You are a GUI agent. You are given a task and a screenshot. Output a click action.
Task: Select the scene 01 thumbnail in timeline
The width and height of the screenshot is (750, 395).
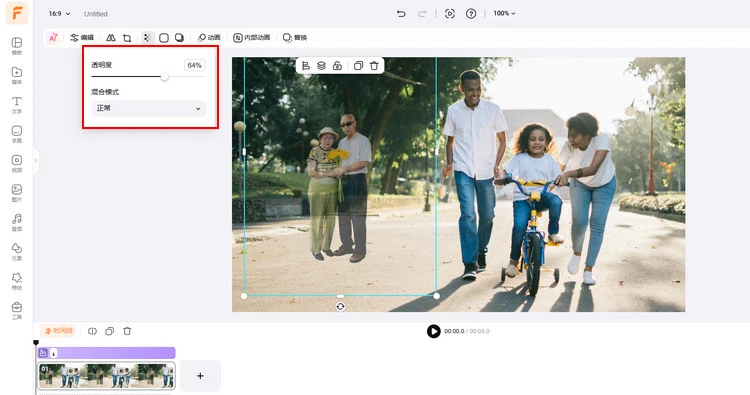(106, 376)
